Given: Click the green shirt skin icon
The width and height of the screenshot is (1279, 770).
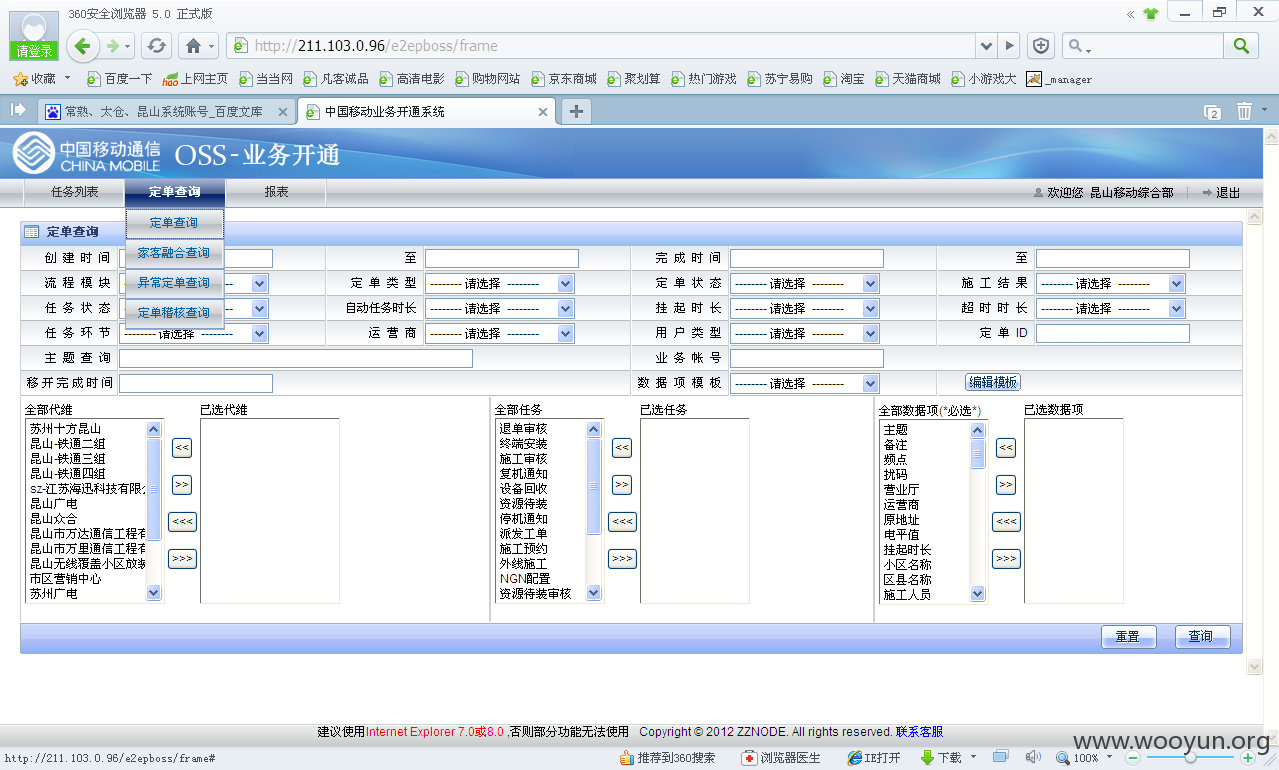Looking at the screenshot, I should [1151, 13].
